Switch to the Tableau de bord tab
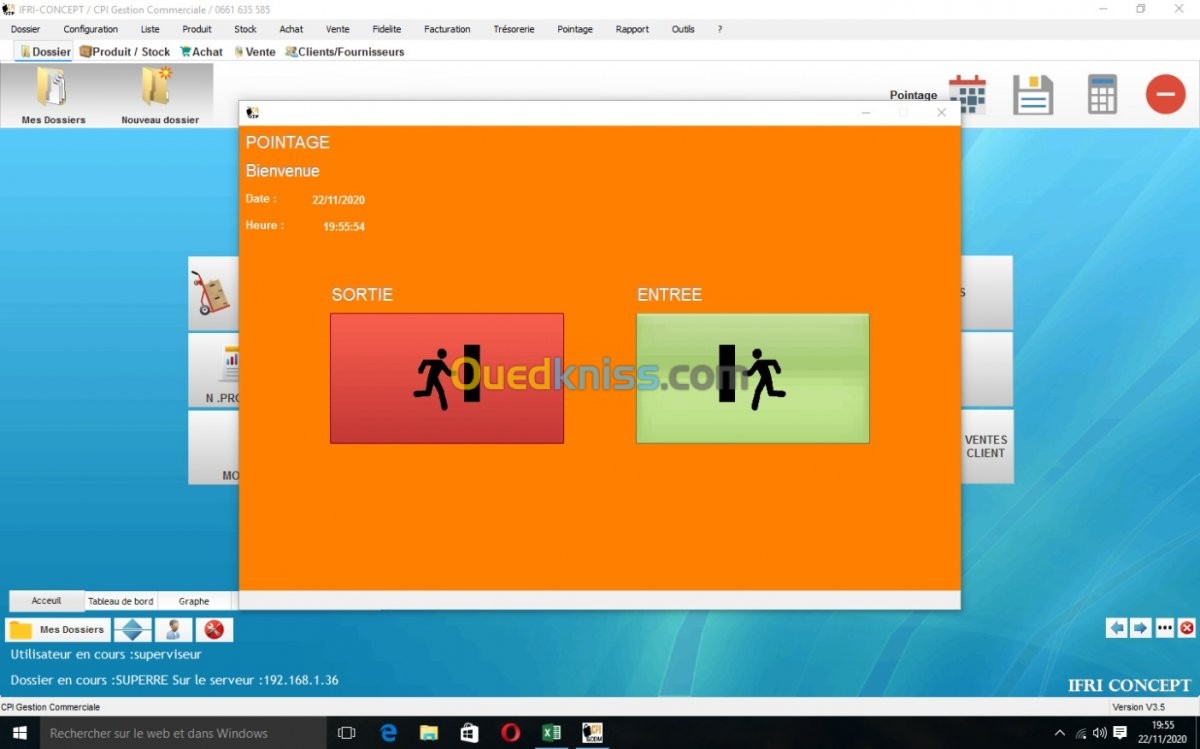The width and height of the screenshot is (1200, 749). (121, 601)
